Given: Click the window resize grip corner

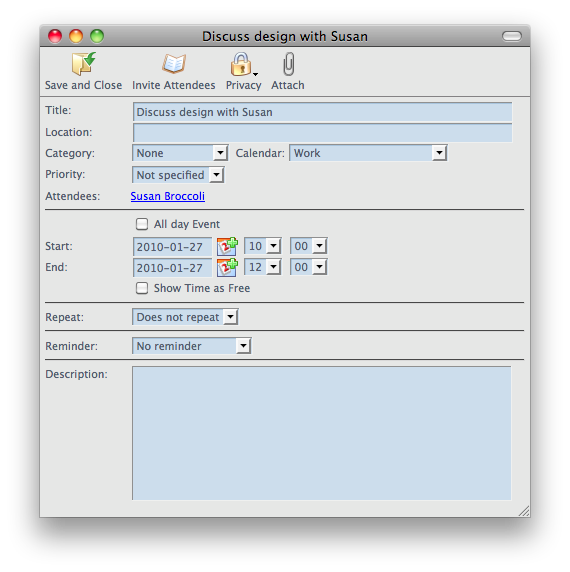Looking at the screenshot, I should (x=524, y=511).
